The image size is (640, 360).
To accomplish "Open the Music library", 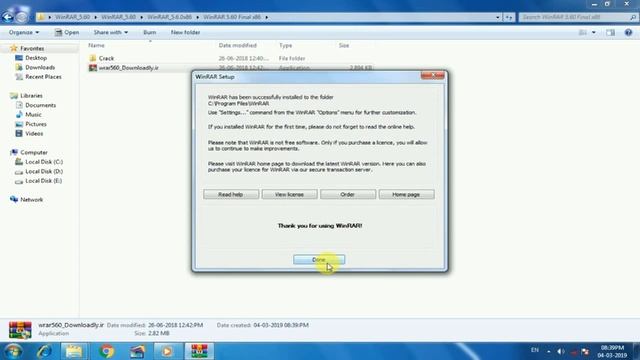I will (33, 115).
